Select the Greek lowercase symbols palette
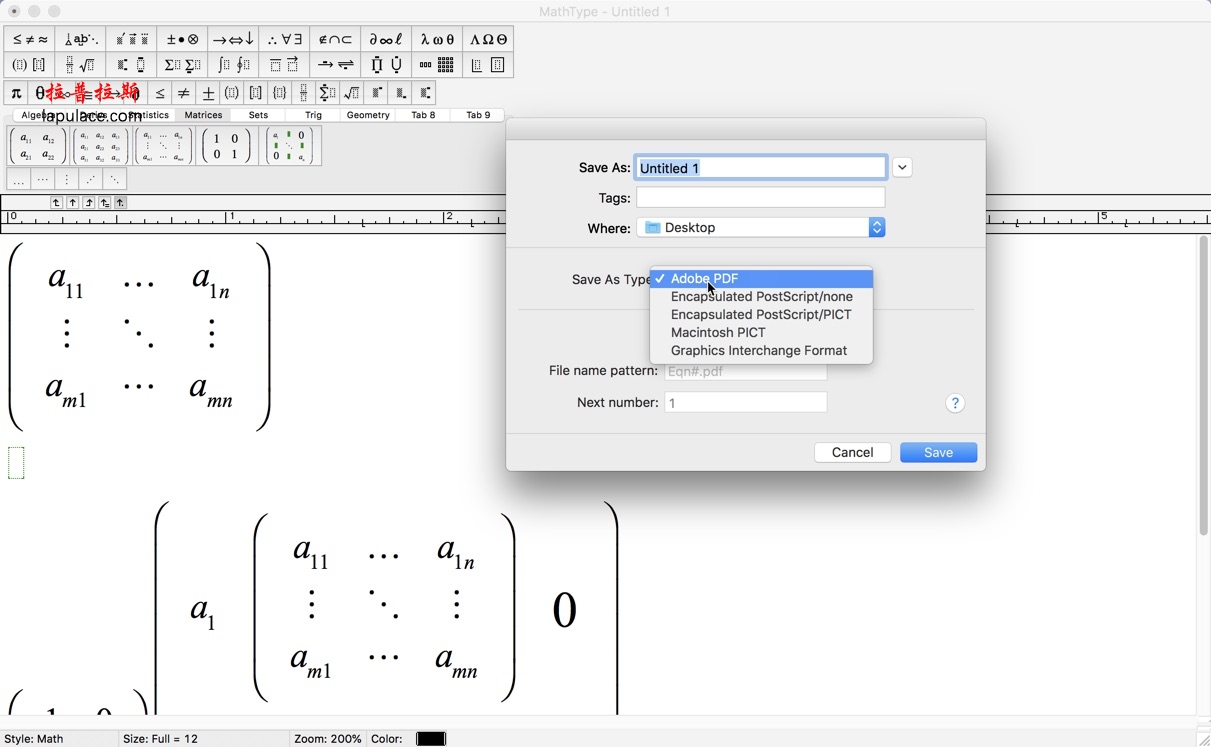The image size is (1211, 747). 436,39
